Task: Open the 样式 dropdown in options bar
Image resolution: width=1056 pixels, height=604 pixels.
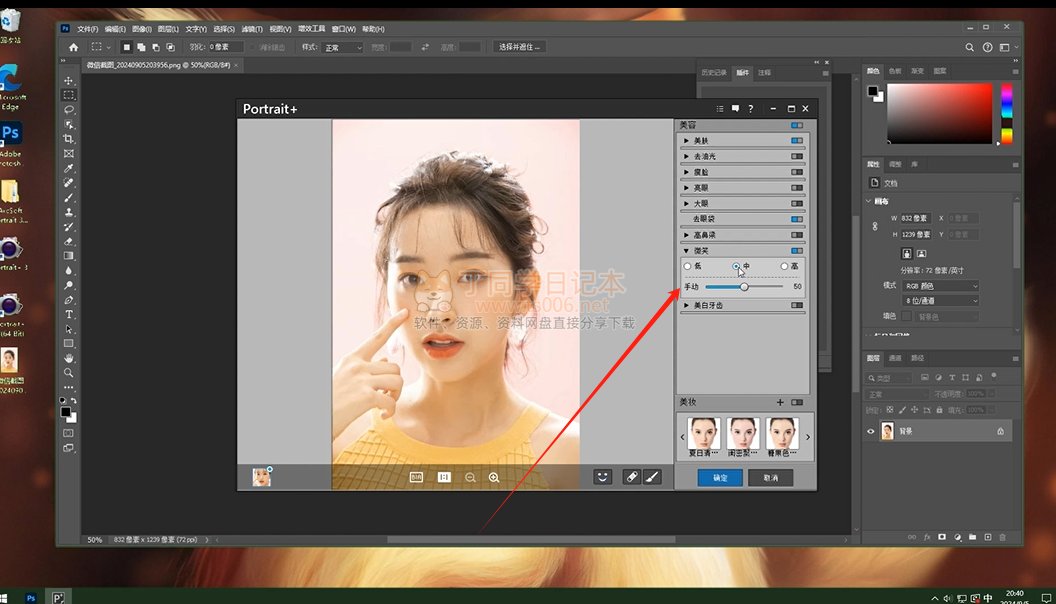Action: pyautogui.click(x=344, y=47)
